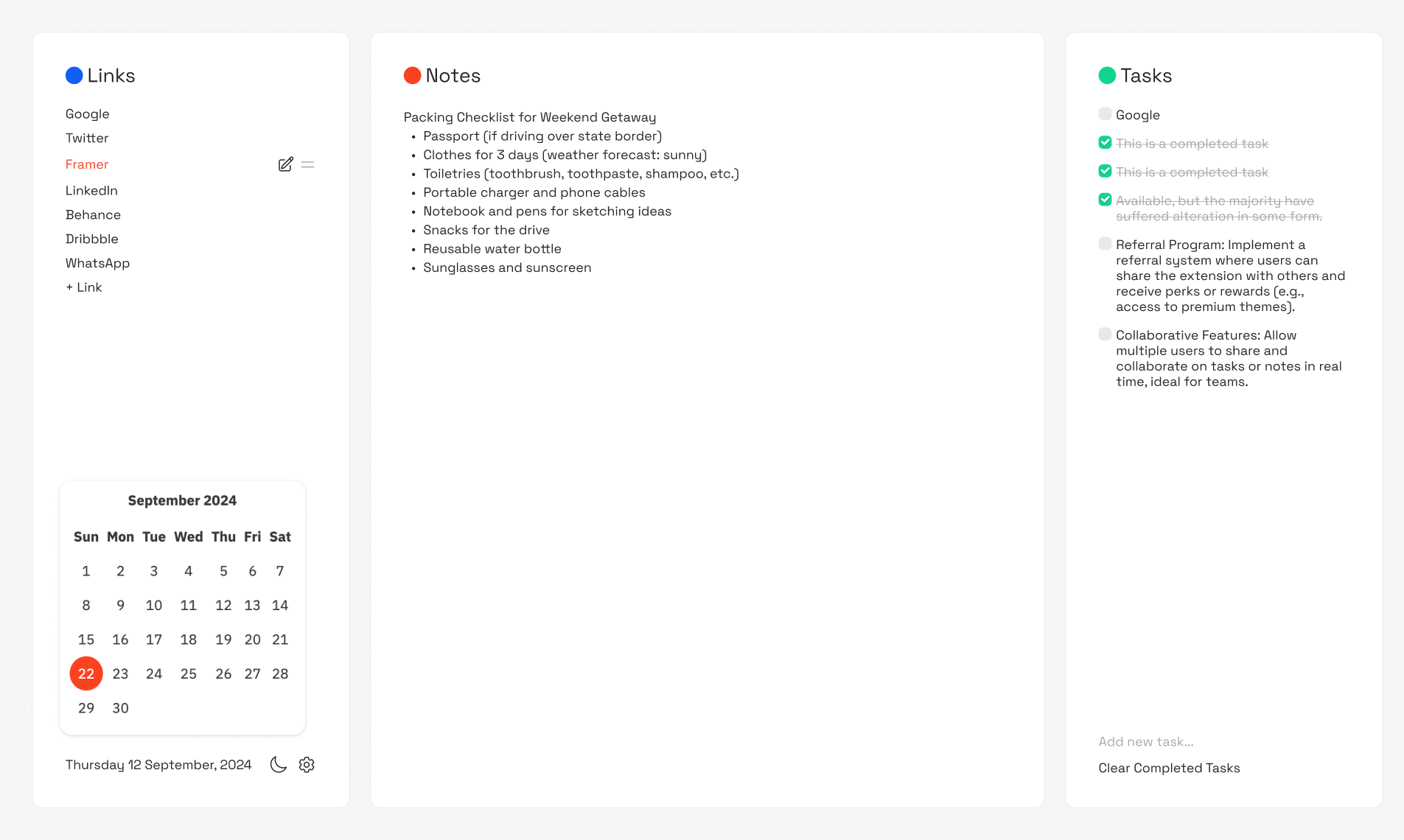Check the Collaborative Features task checkbox
This screenshot has height=840, width=1404.
(1105, 334)
